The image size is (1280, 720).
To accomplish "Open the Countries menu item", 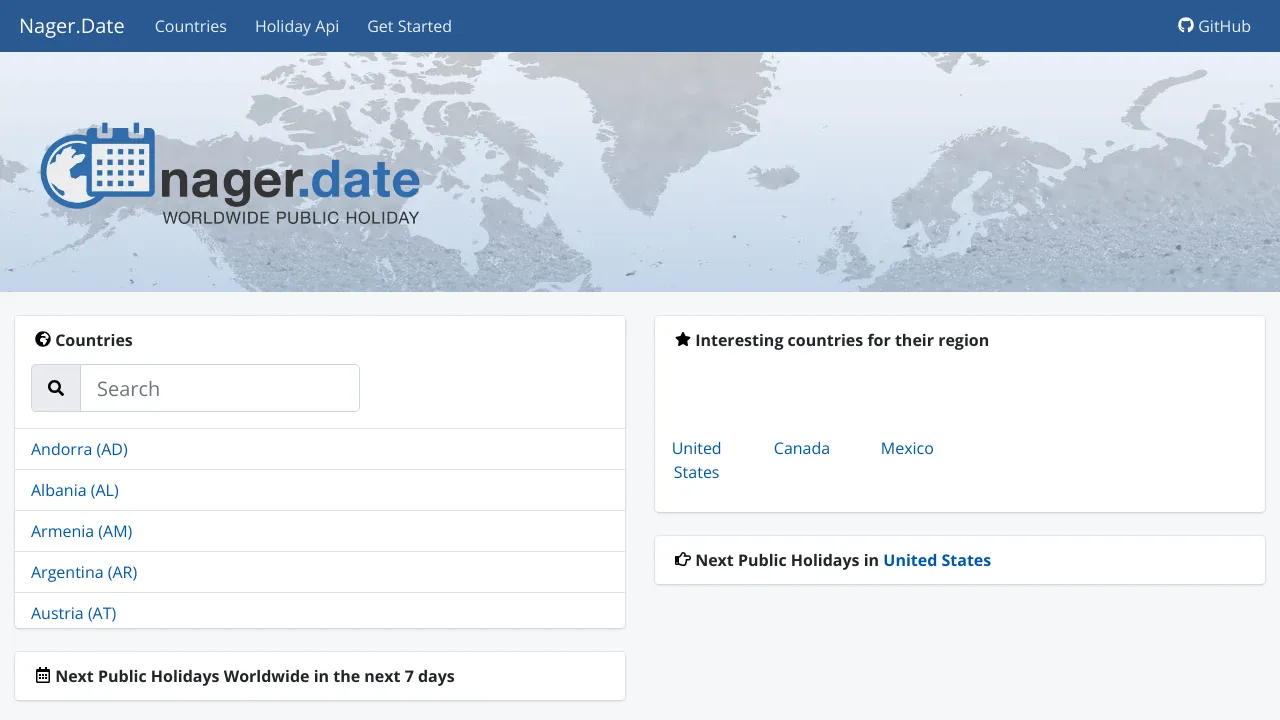I will [191, 26].
